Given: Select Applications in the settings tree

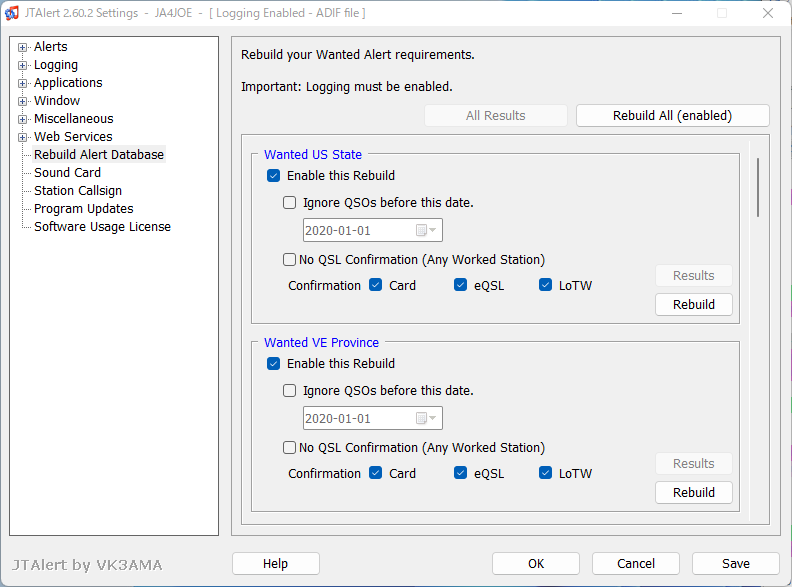Looking at the screenshot, I should click(x=68, y=82).
